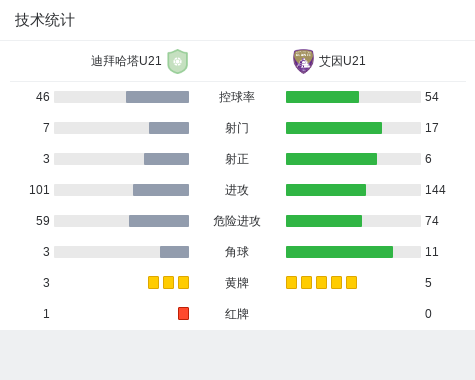Image resolution: width=475 pixels, height=380 pixels.
Task: Click the purple 艾因U21 team crest
Action: 303,61
